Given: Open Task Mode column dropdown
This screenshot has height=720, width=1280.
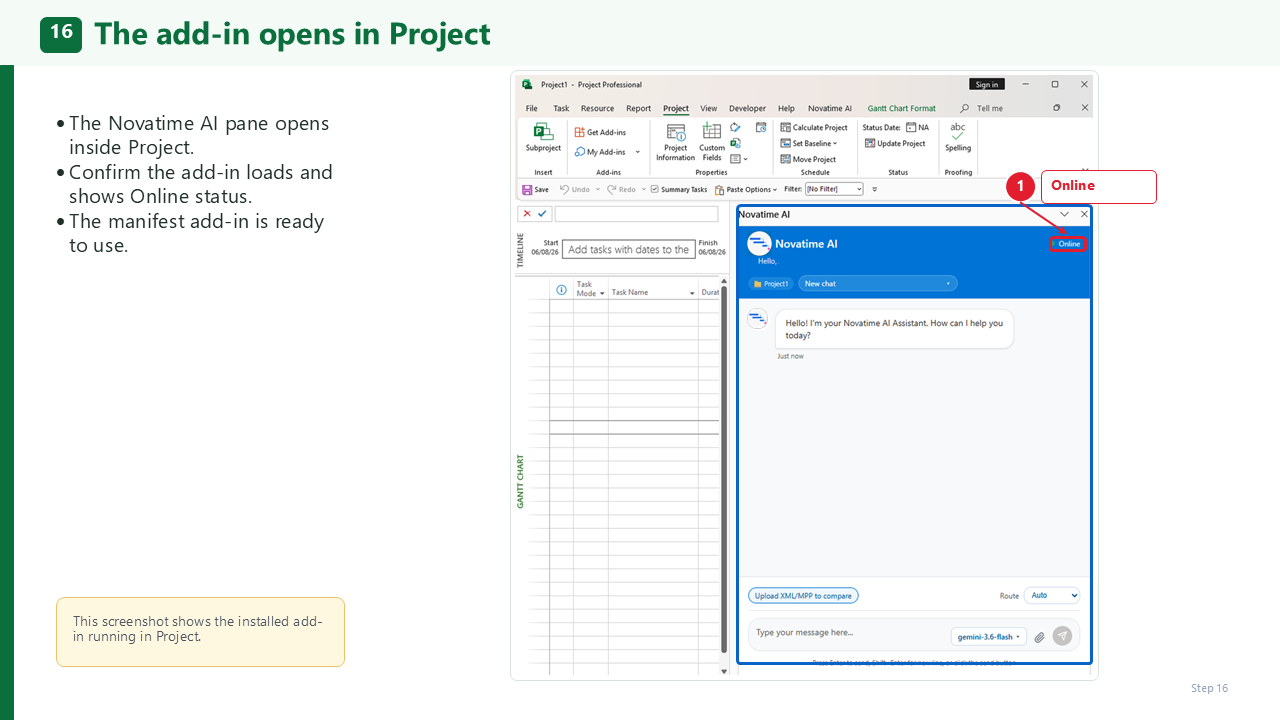Looking at the screenshot, I should click(602, 293).
